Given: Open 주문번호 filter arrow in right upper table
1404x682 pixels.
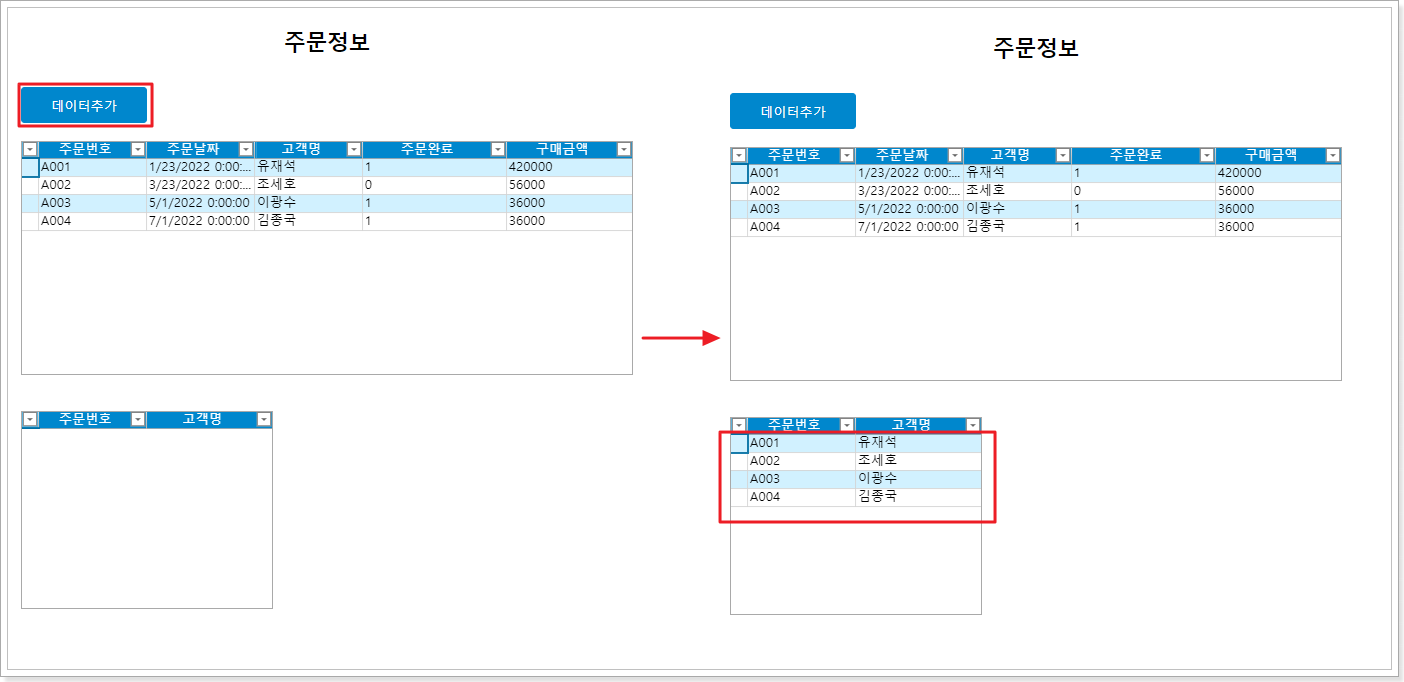Looking at the screenshot, I should tap(847, 156).
